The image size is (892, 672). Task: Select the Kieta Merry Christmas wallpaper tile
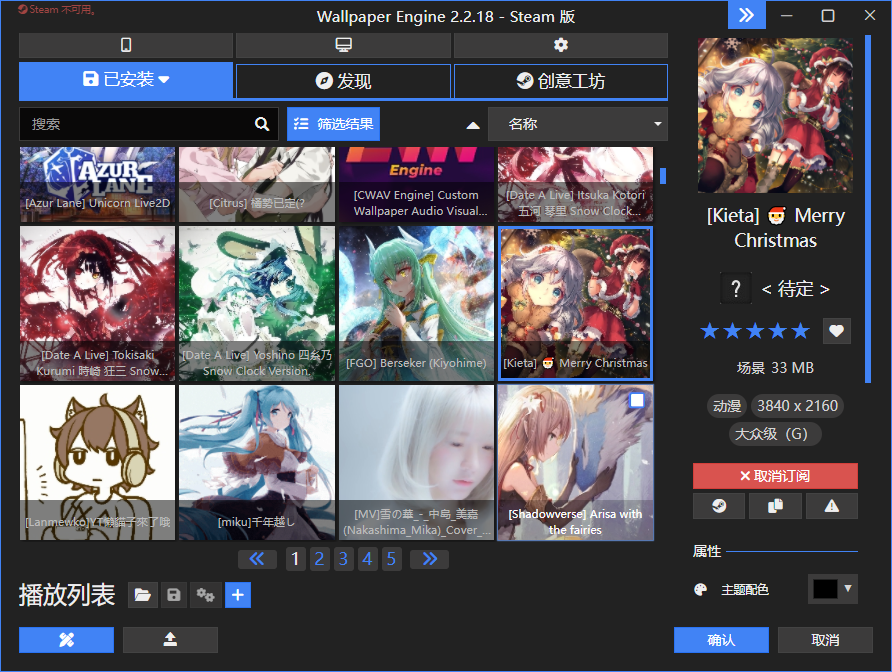(575, 304)
